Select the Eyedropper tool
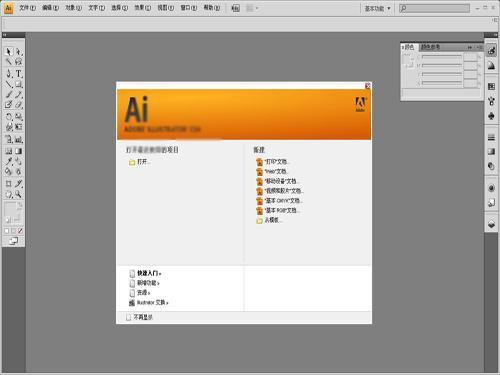This screenshot has width=500, height=375. 9,161
